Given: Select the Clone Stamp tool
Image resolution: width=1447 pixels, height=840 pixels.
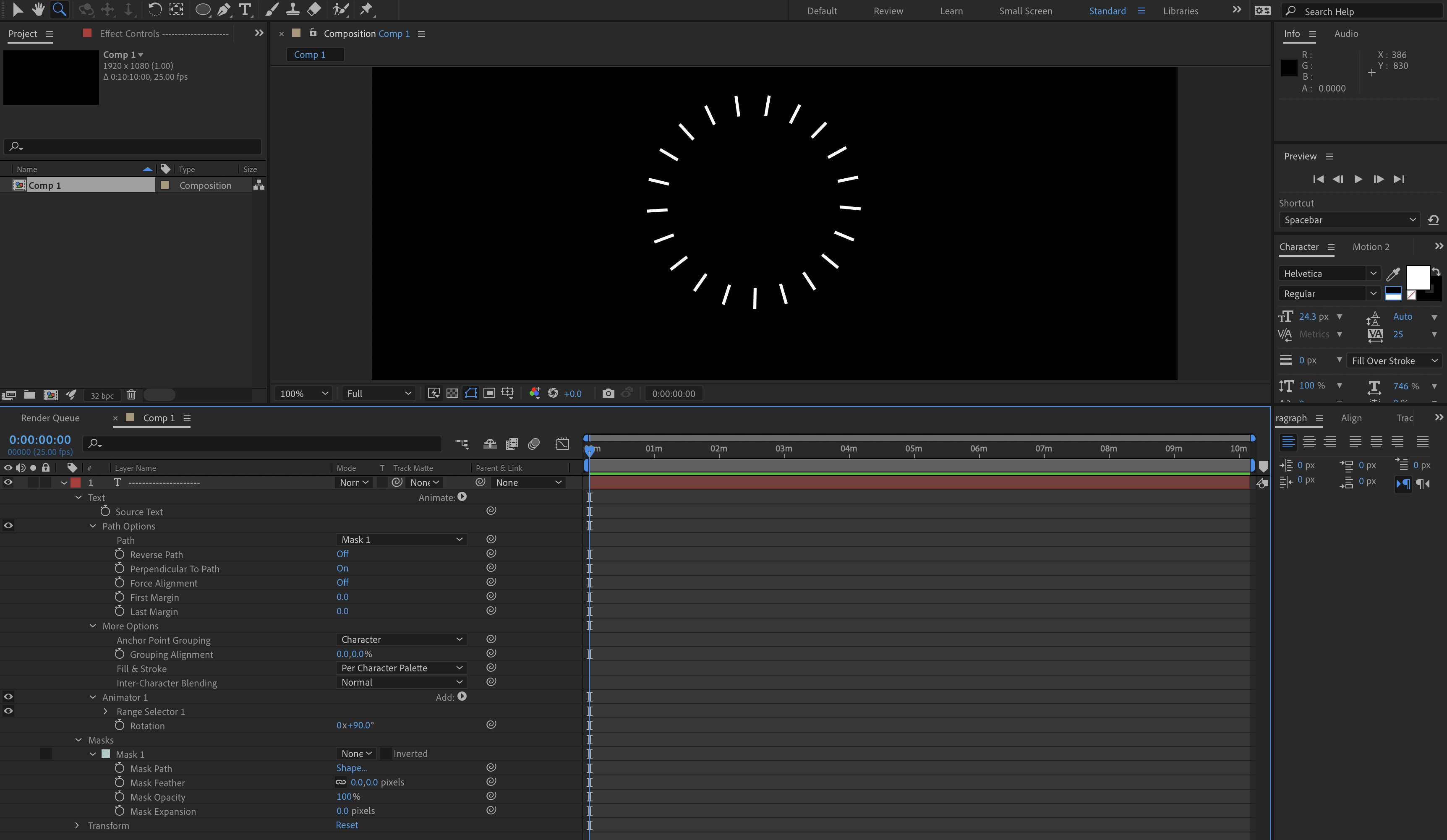Looking at the screenshot, I should click(293, 9).
